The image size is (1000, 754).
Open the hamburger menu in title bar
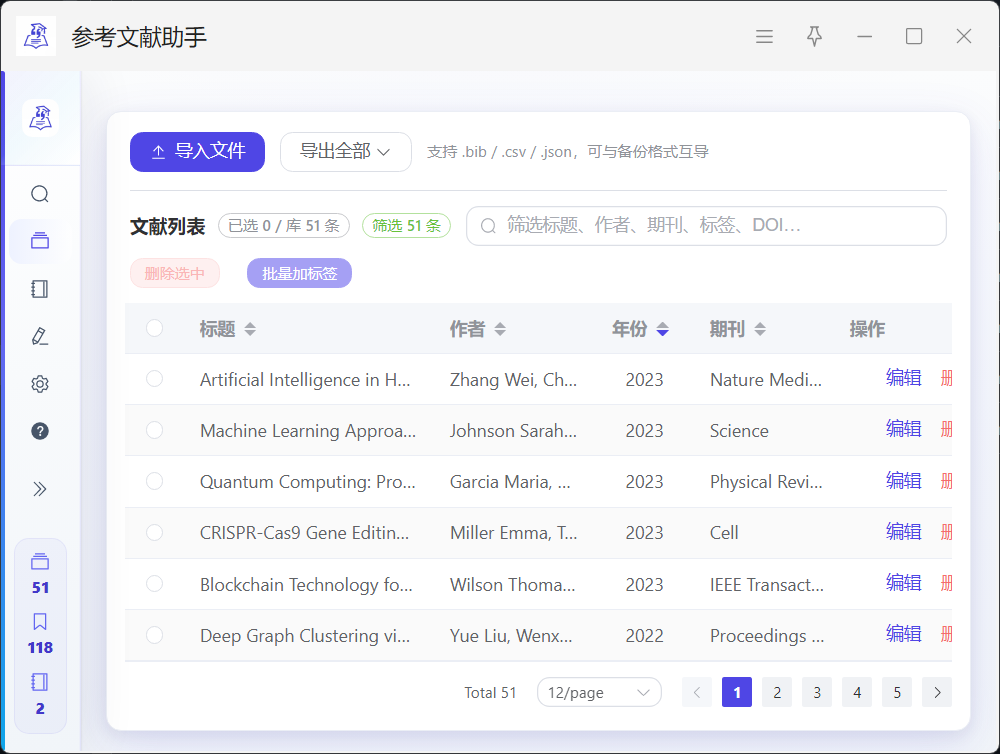click(x=764, y=37)
